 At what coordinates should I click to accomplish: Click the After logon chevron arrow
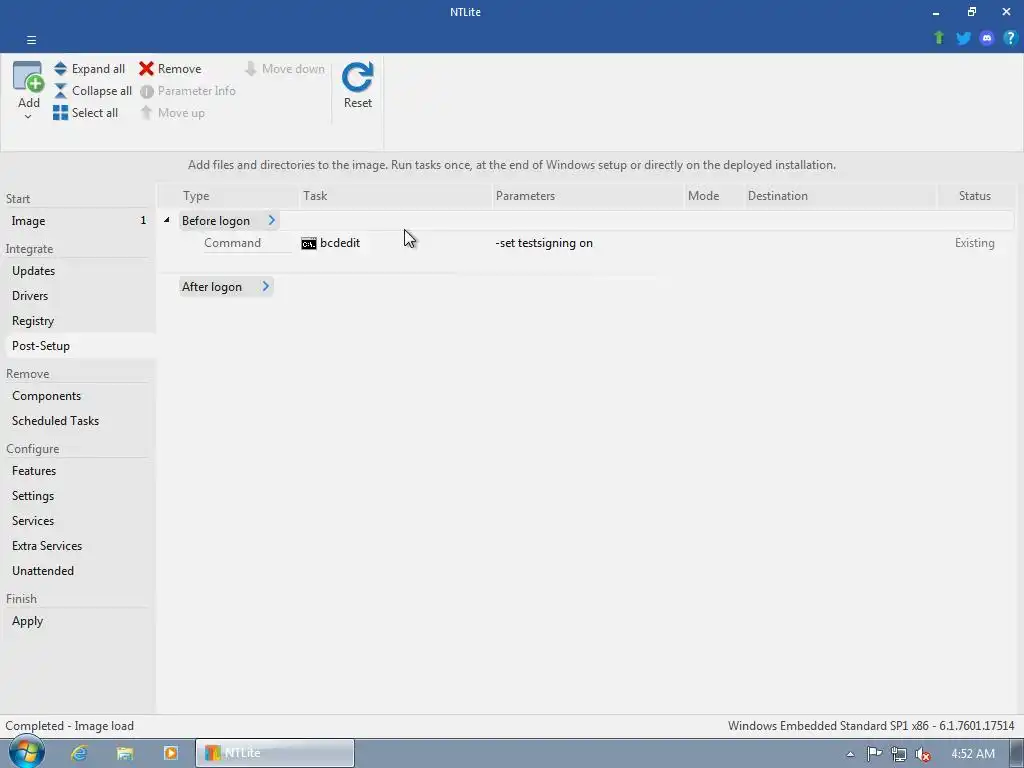(265, 287)
